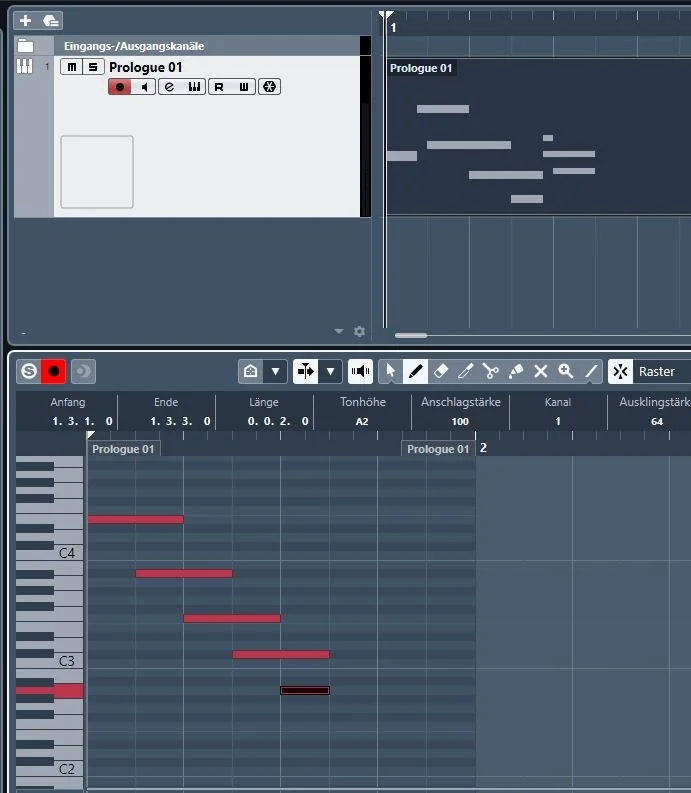
Task: Select the trim tool
Action: (x=465, y=371)
